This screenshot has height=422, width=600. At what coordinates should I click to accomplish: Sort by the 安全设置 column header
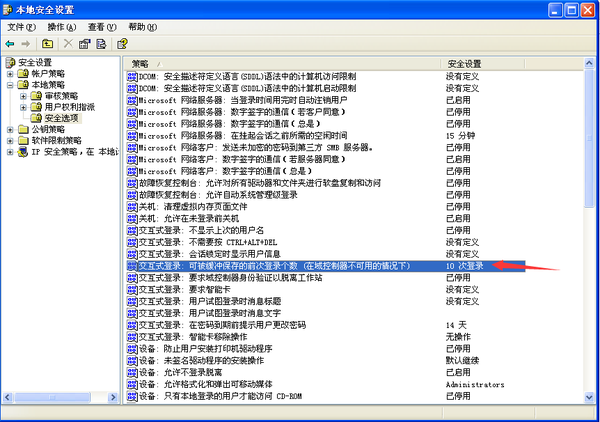tap(483, 64)
